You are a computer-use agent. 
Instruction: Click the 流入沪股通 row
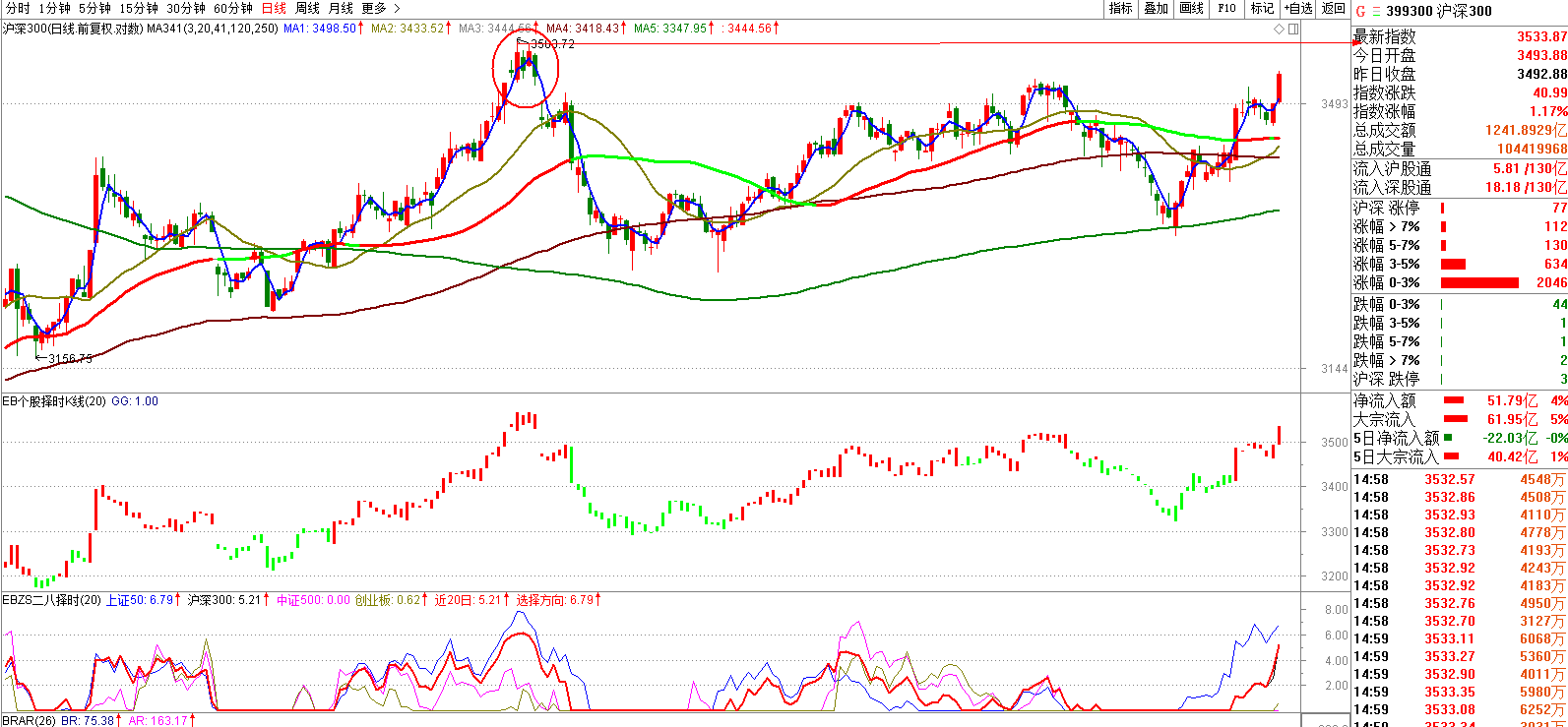pyautogui.click(x=1460, y=169)
